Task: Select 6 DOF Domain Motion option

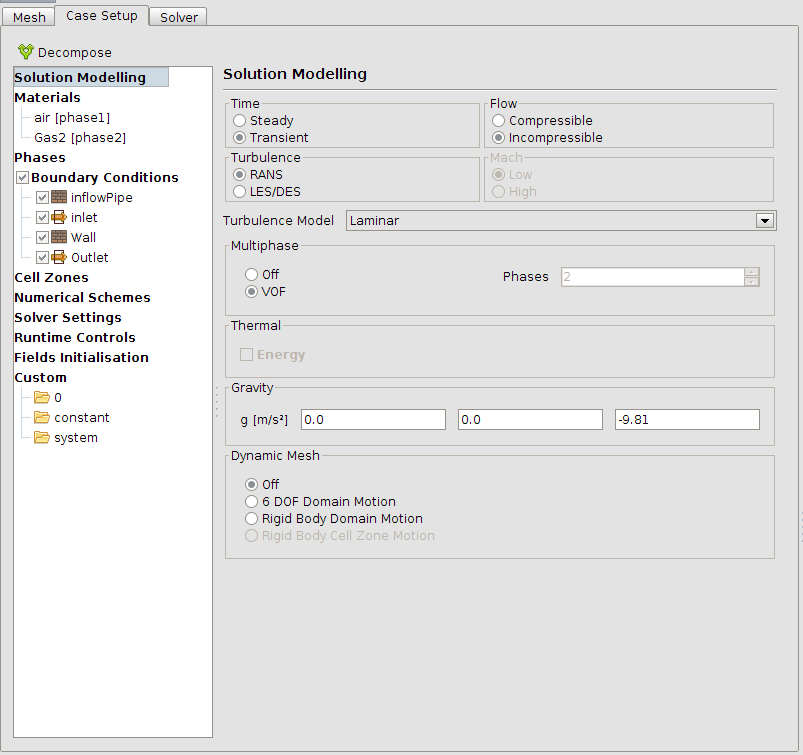Action: click(x=251, y=501)
